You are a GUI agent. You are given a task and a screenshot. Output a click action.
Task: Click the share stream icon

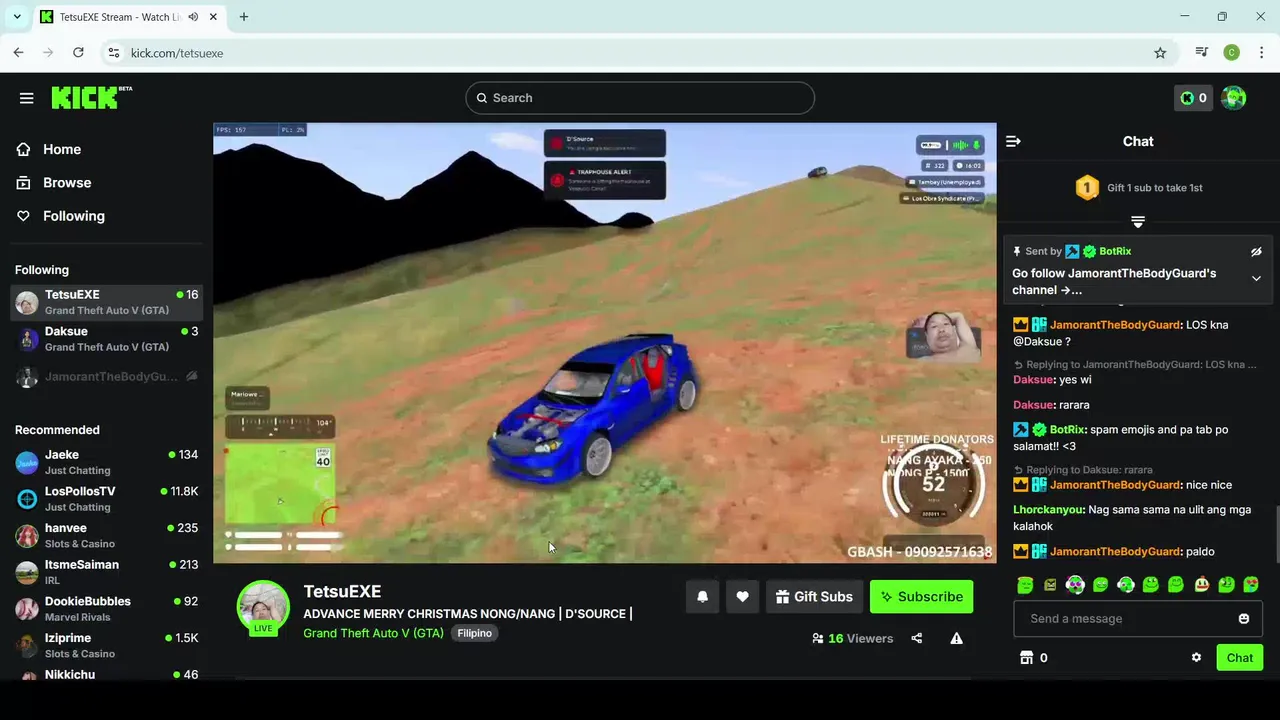pyautogui.click(x=916, y=638)
